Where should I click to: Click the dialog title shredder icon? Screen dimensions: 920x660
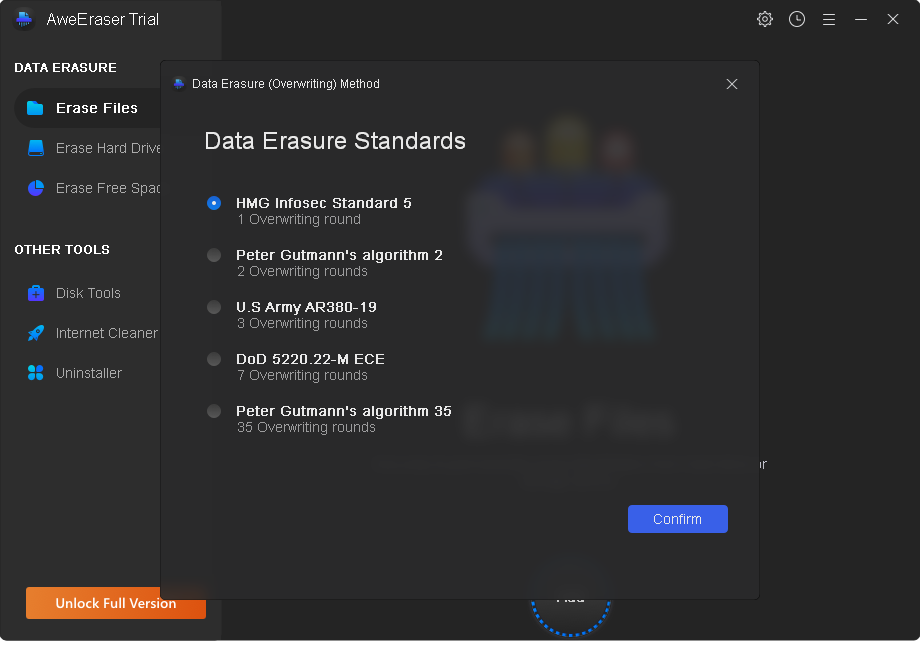point(179,84)
